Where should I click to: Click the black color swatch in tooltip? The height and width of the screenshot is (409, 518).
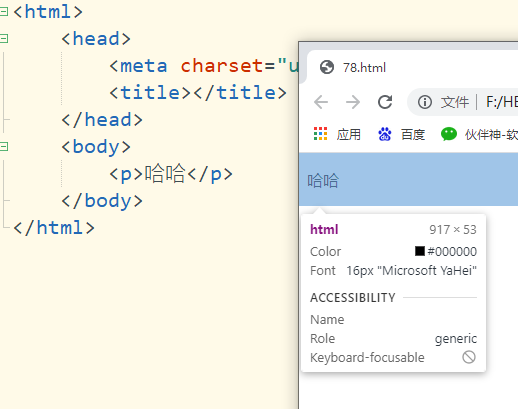[x=420, y=251]
